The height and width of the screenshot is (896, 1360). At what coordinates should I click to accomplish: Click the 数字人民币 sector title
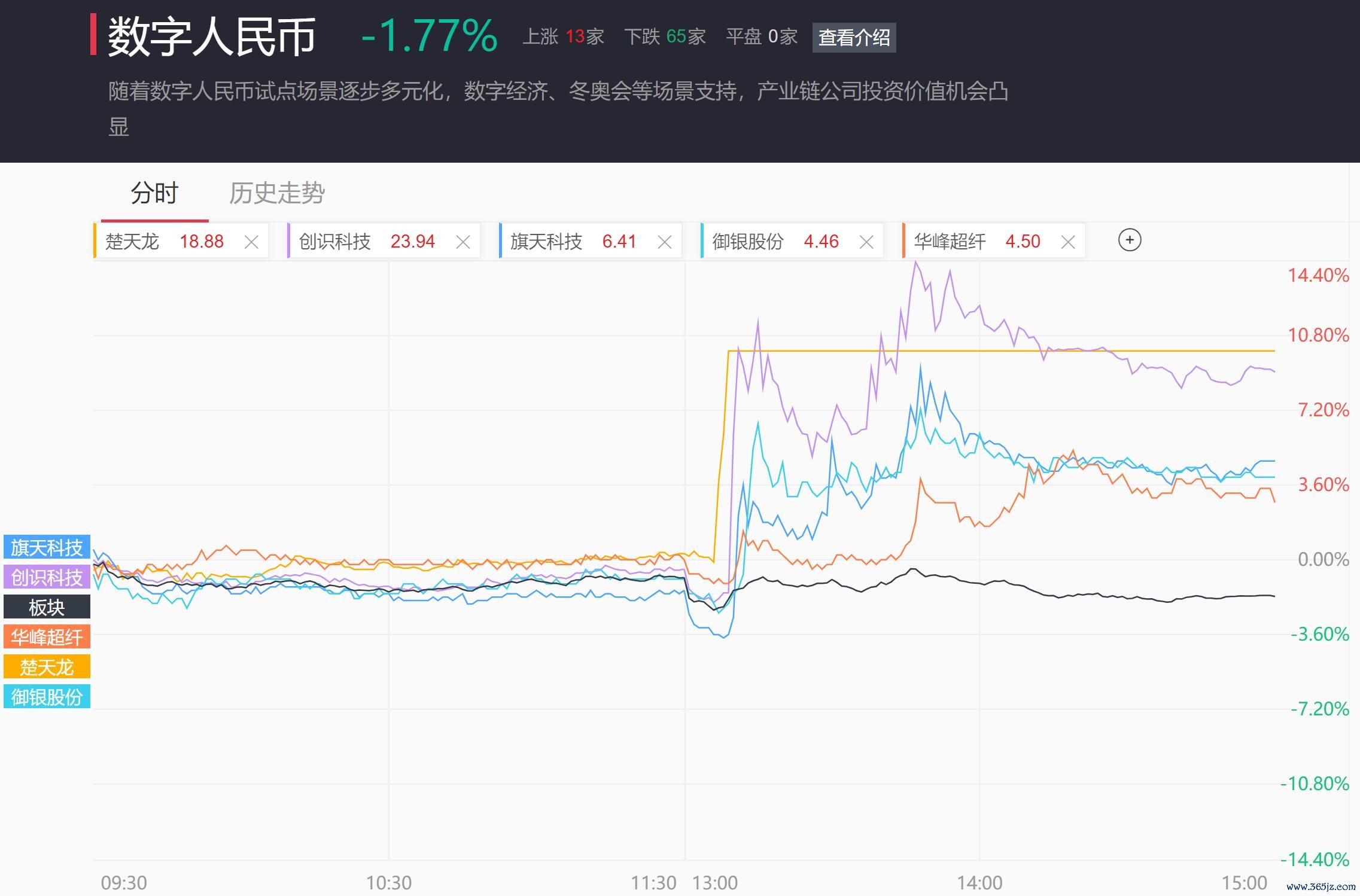tap(212, 36)
